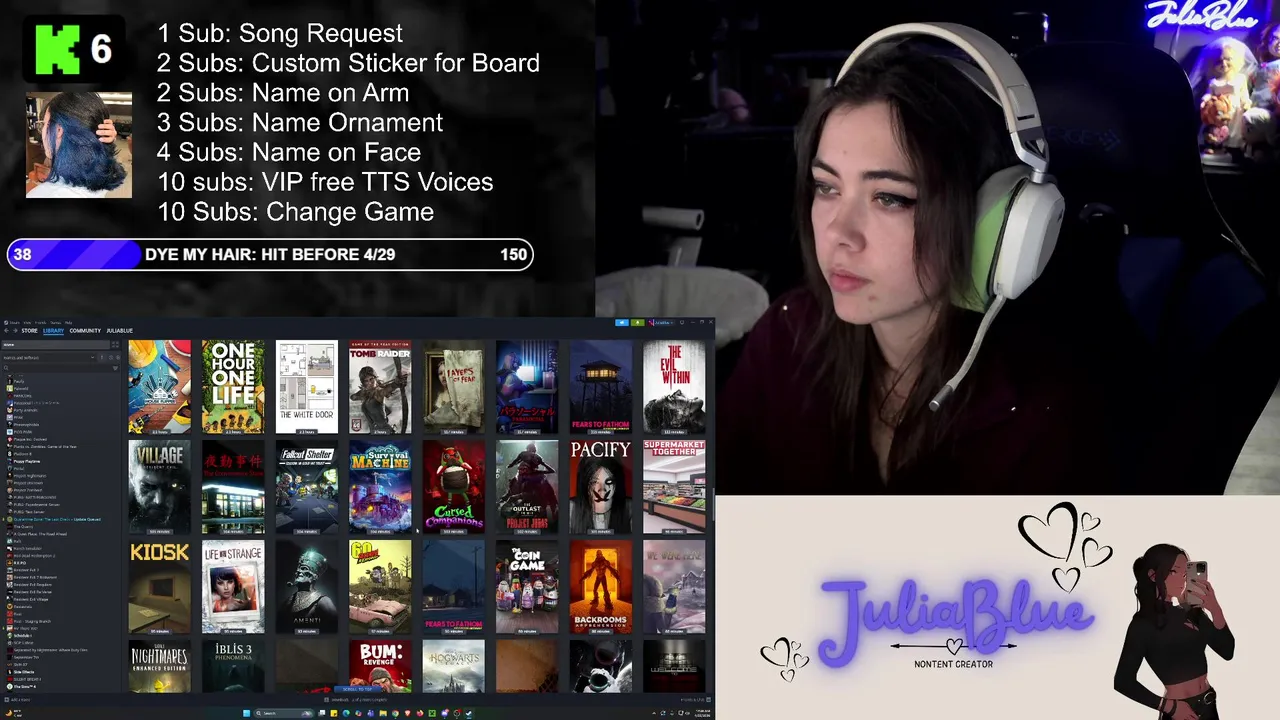Select R.E.P.O. in the games list
This screenshot has height=720, width=1280.
point(18,563)
